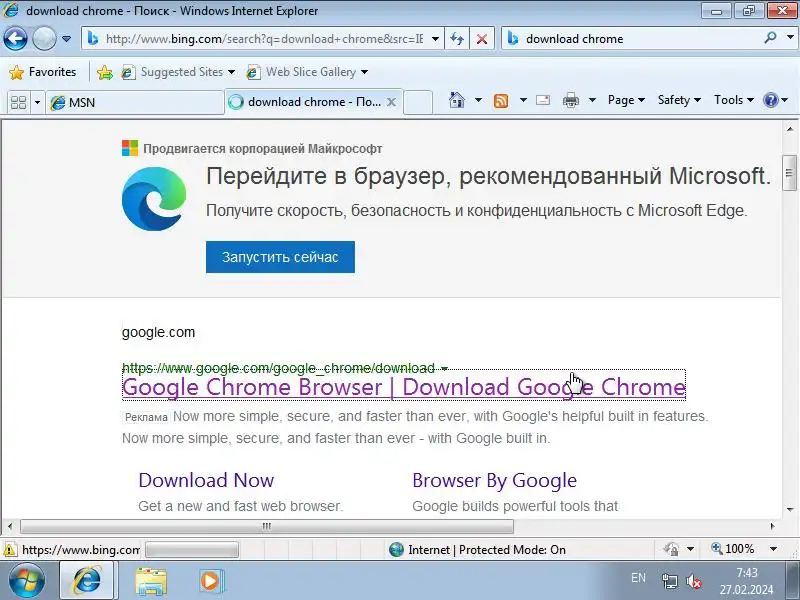Open Home button dropdown arrow
This screenshot has width=800, height=600.
coord(478,100)
